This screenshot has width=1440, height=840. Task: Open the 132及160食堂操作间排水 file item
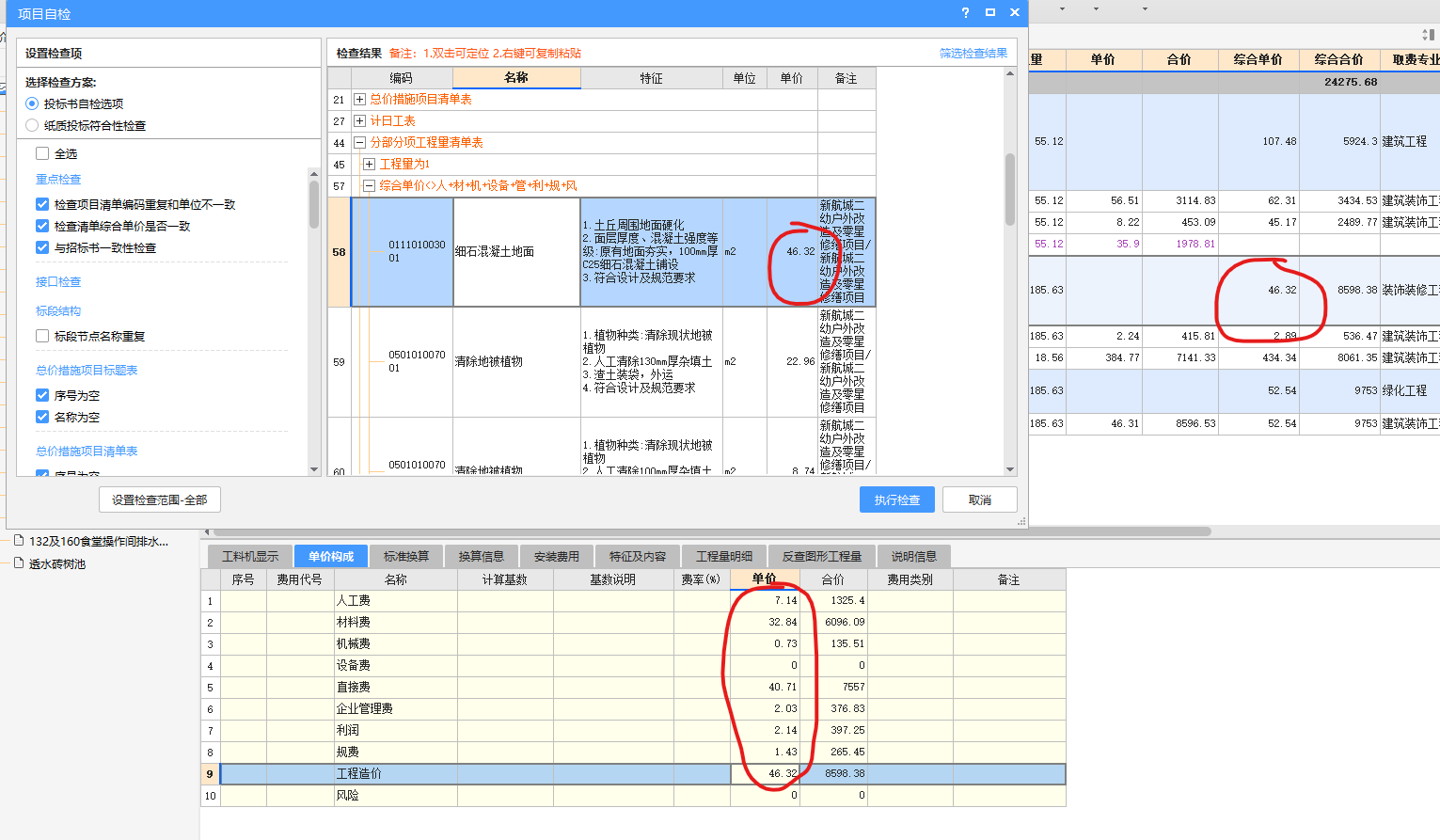[x=91, y=541]
